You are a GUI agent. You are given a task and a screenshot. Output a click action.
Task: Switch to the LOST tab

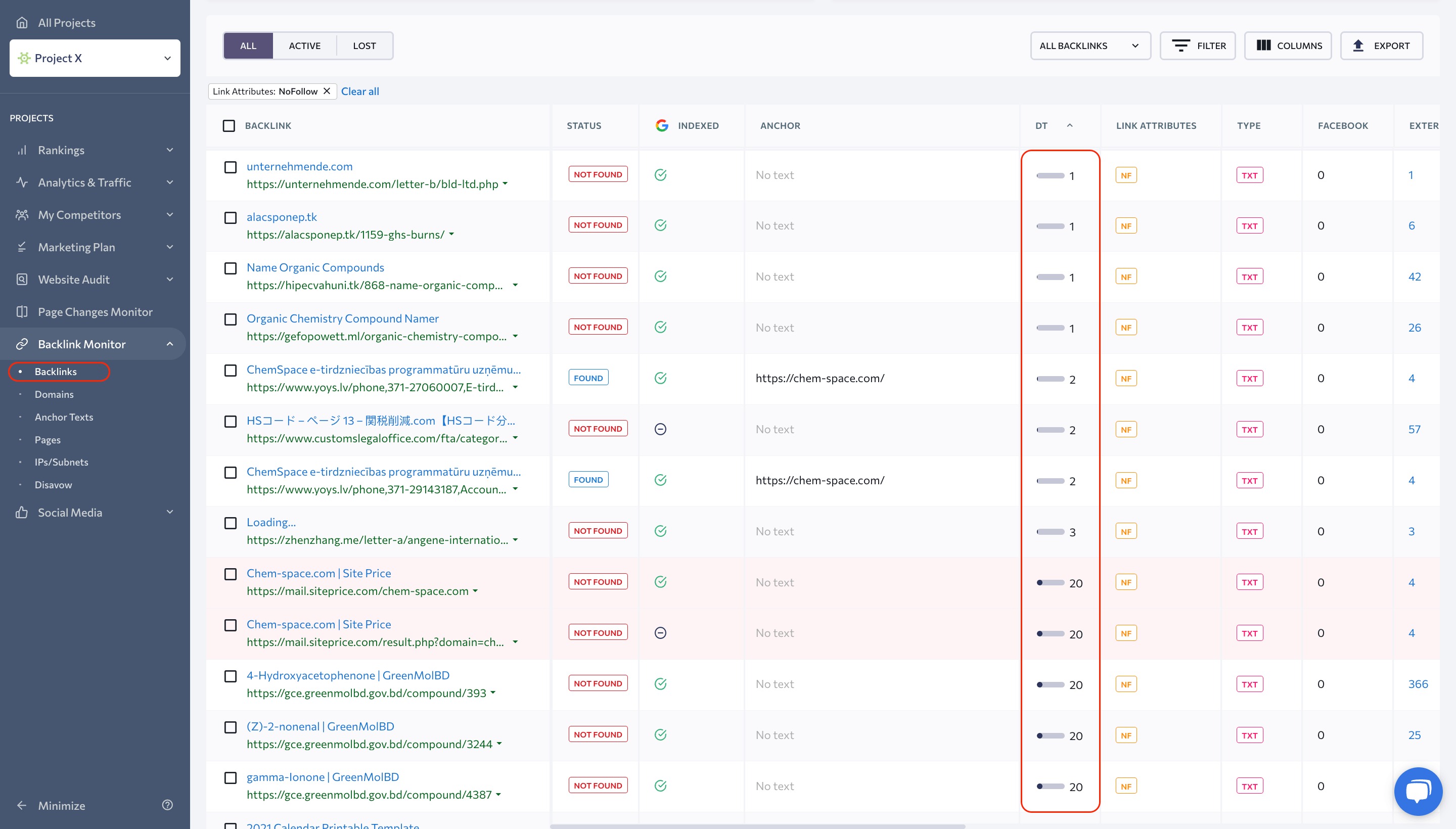365,45
